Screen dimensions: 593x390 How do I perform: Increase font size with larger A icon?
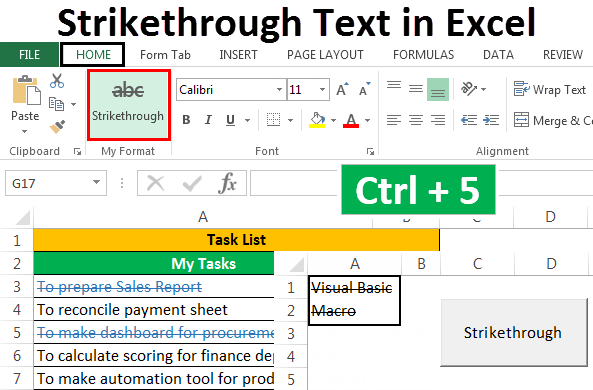342,89
